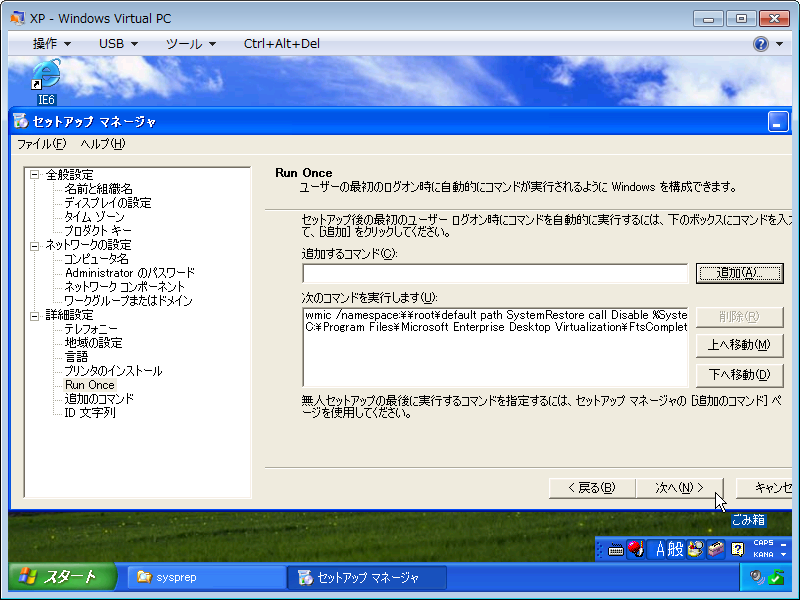The width and height of the screenshot is (800, 600).
Task: Select タイム ゾーン in the tree
Action: click(x=94, y=217)
